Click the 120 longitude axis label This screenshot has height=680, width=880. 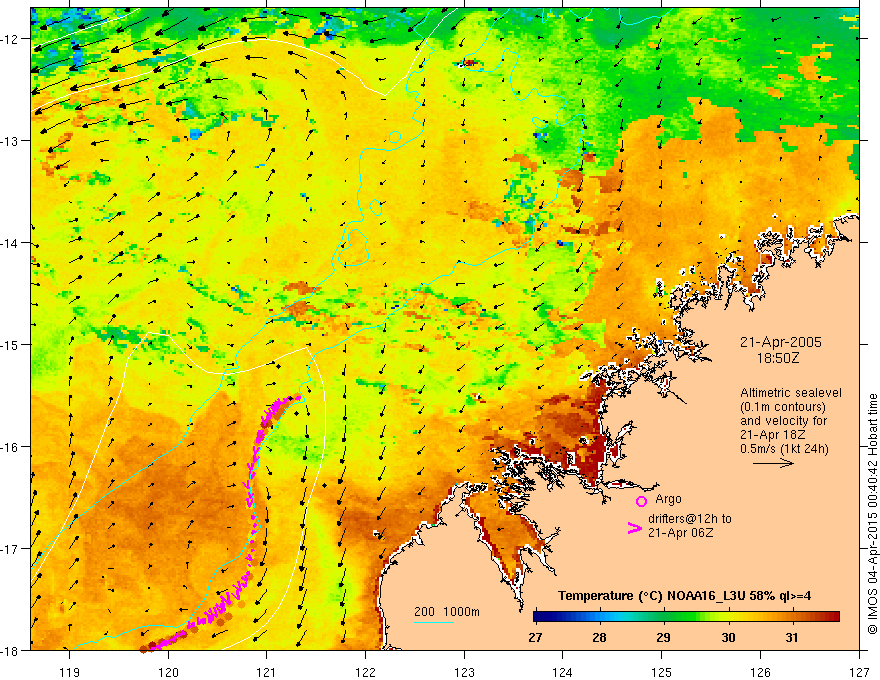coord(168,672)
